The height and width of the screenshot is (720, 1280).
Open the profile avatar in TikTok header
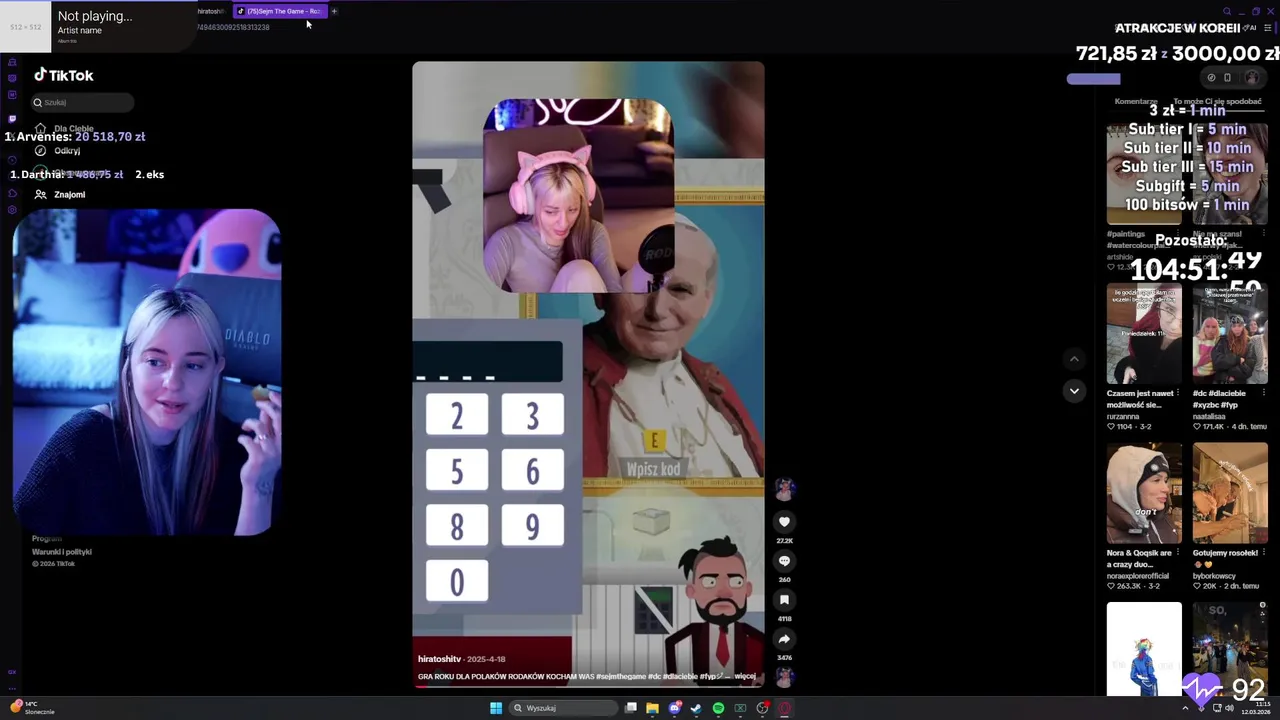click(1251, 77)
